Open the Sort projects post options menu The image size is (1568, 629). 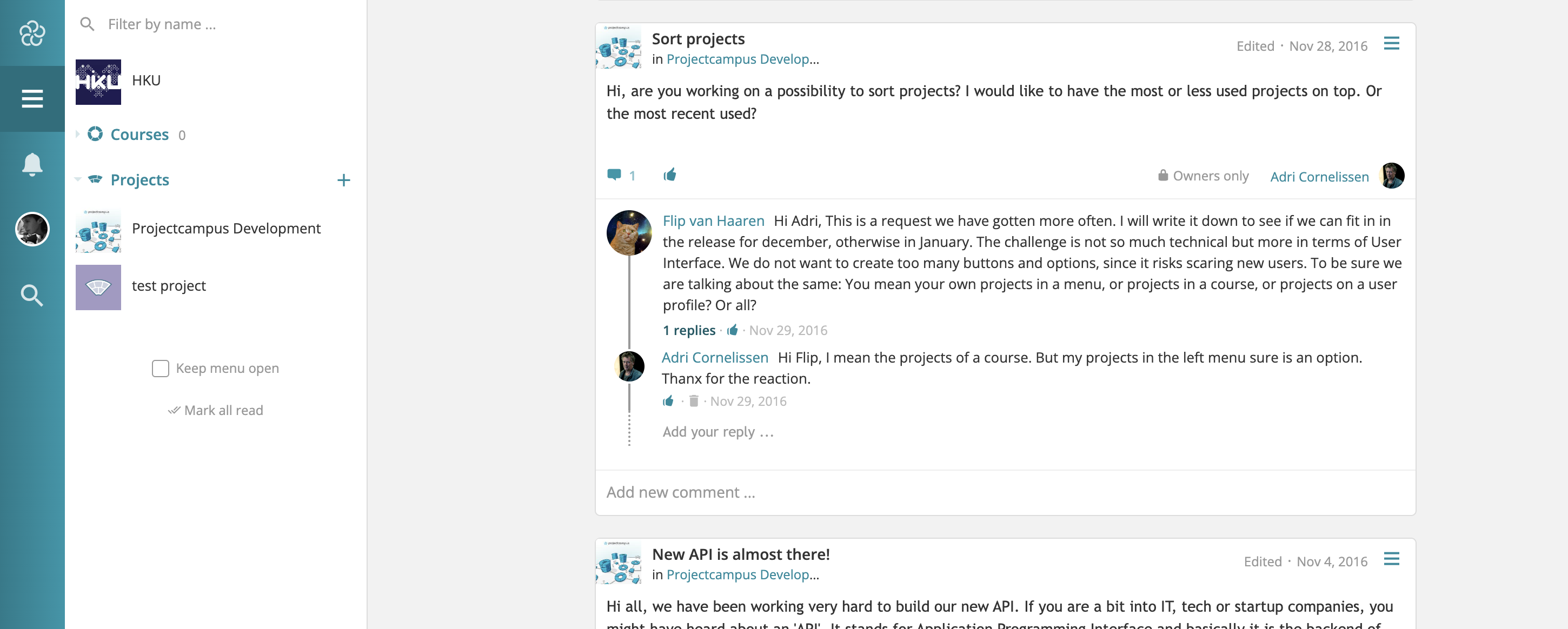click(1393, 43)
